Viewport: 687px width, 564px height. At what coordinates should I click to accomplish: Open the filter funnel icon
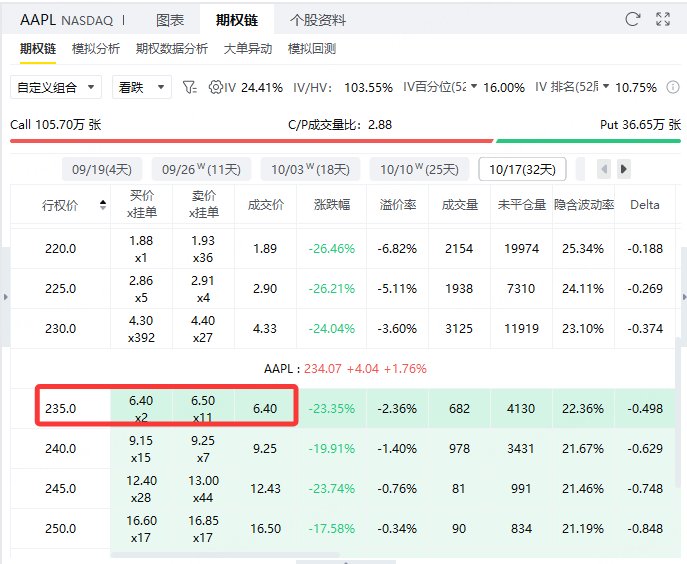(189, 87)
